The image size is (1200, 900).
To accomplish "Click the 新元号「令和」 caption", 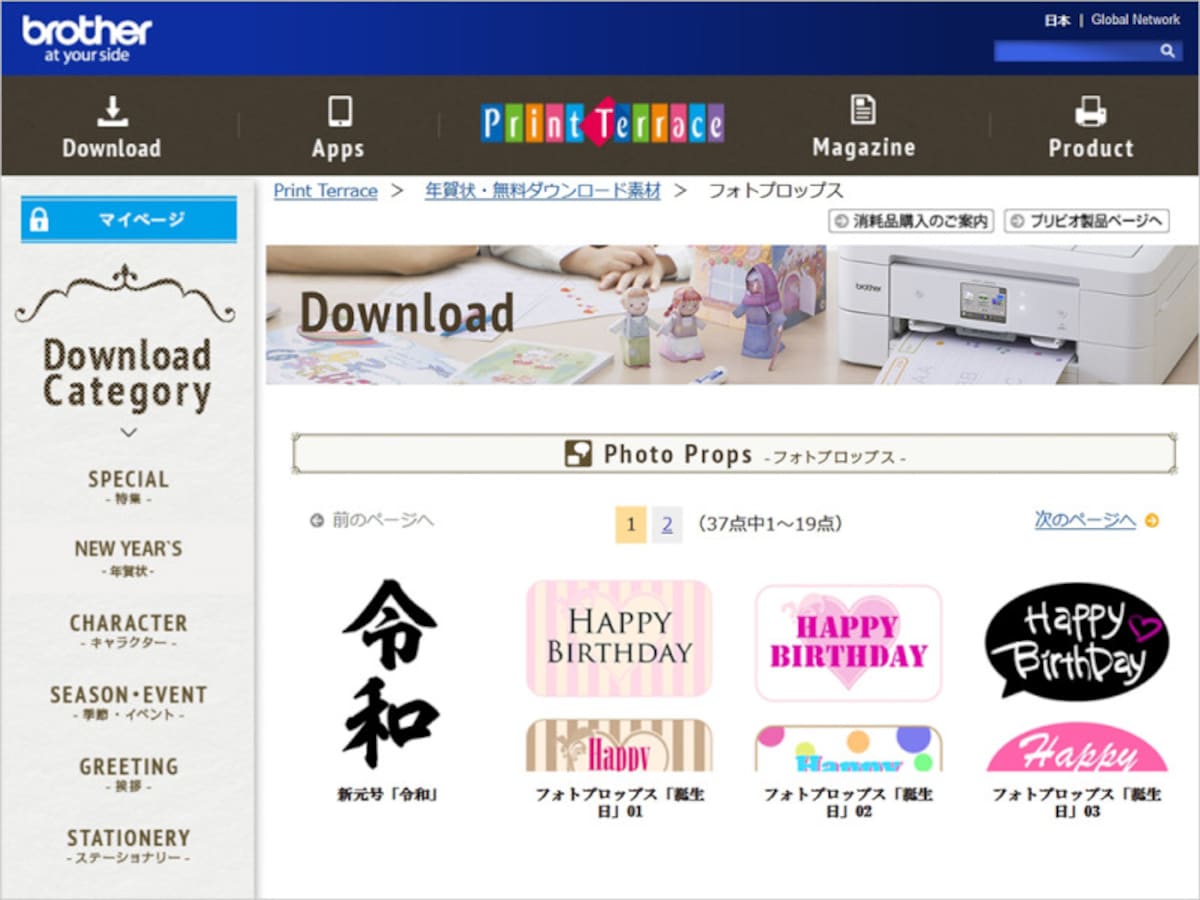I will pyautogui.click(x=388, y=795).
